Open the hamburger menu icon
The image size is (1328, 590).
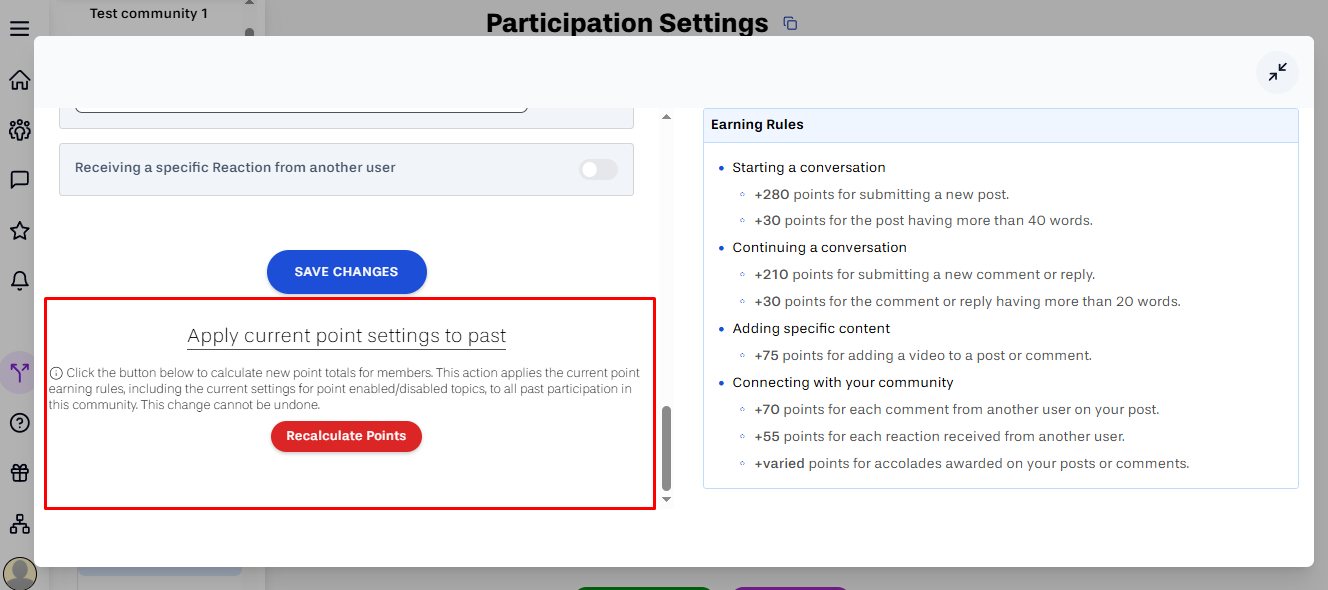pyautogui.click(x=19, y=28)
